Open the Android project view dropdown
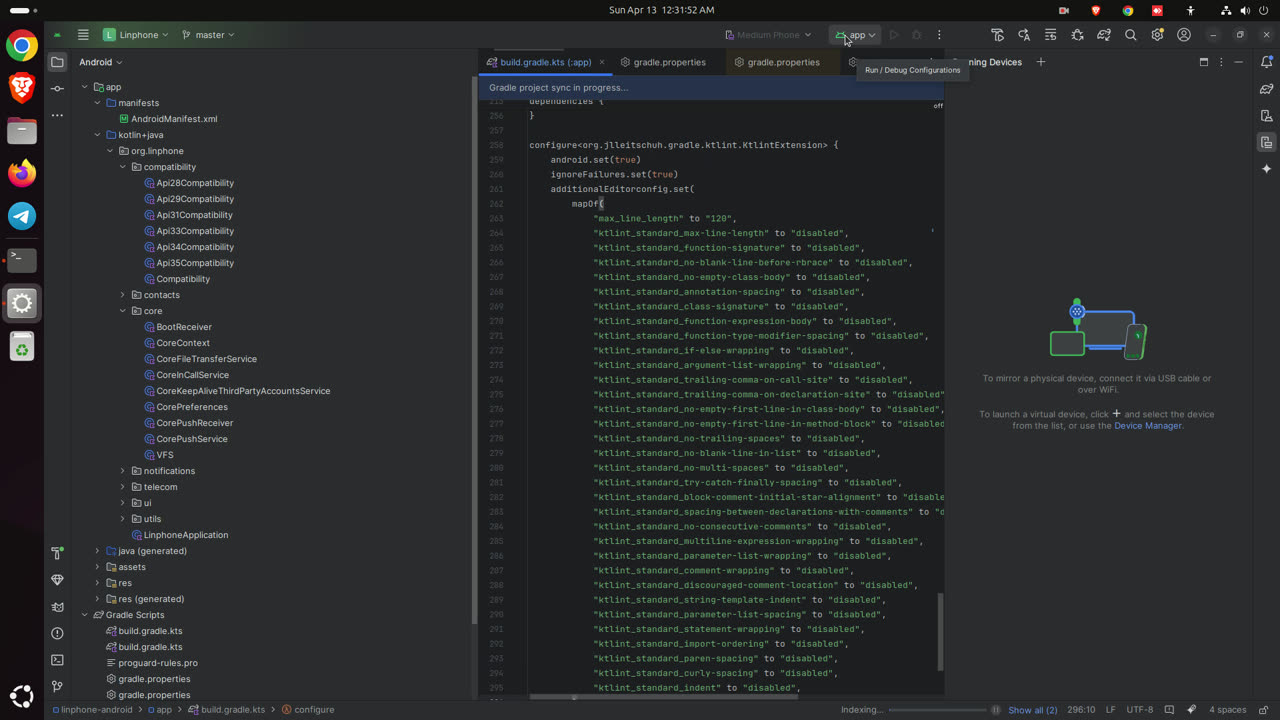This screenshot has height=720, width=1280. coord(101,62)
